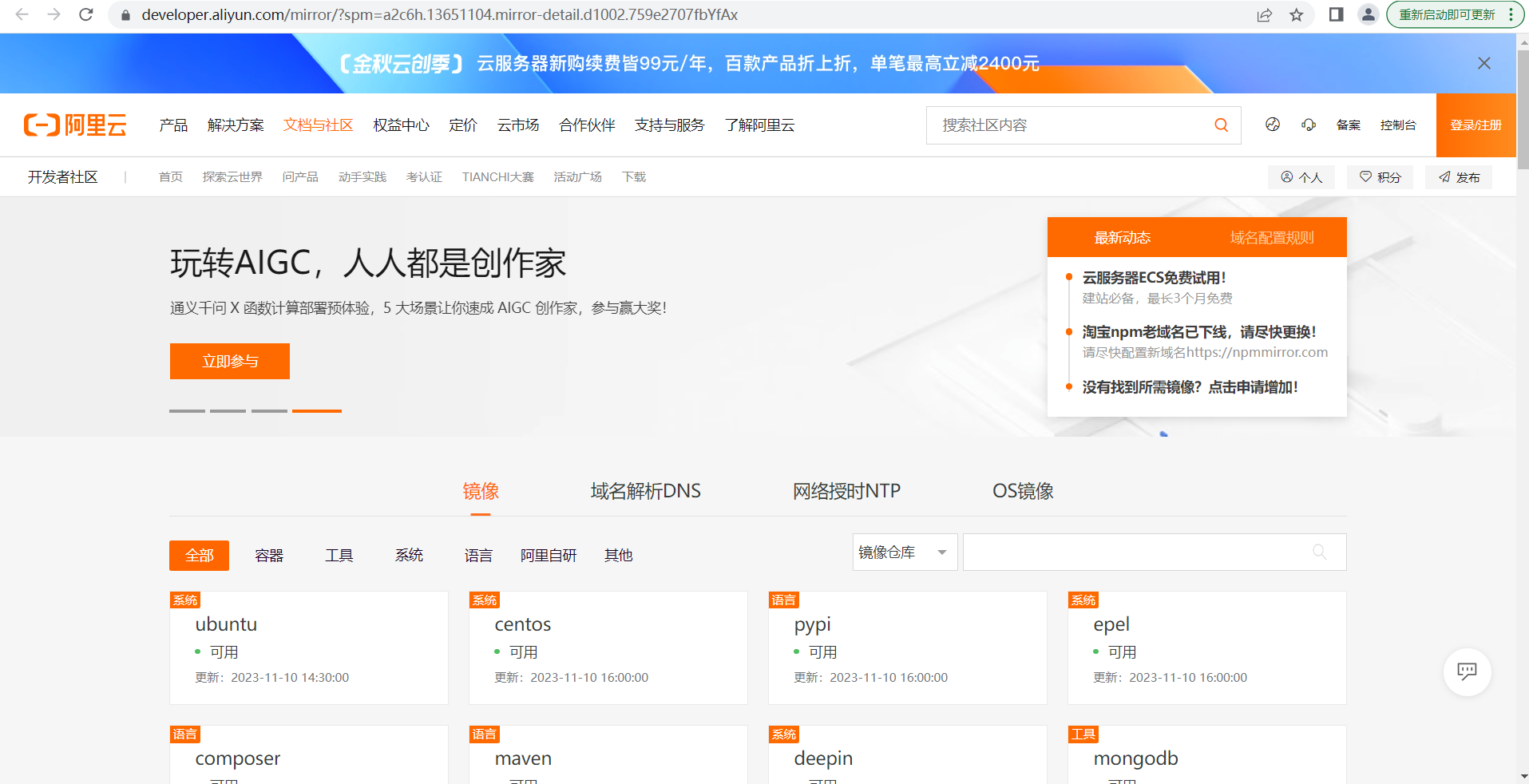Click 登录/注册 button
This screenshot has height=784, width=1529.
1476,125
